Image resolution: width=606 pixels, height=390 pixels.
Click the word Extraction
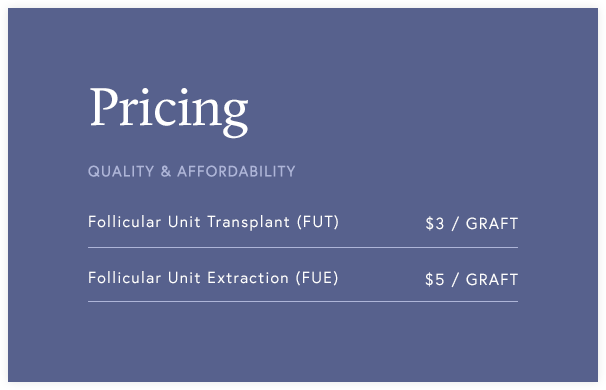[248, 278]
